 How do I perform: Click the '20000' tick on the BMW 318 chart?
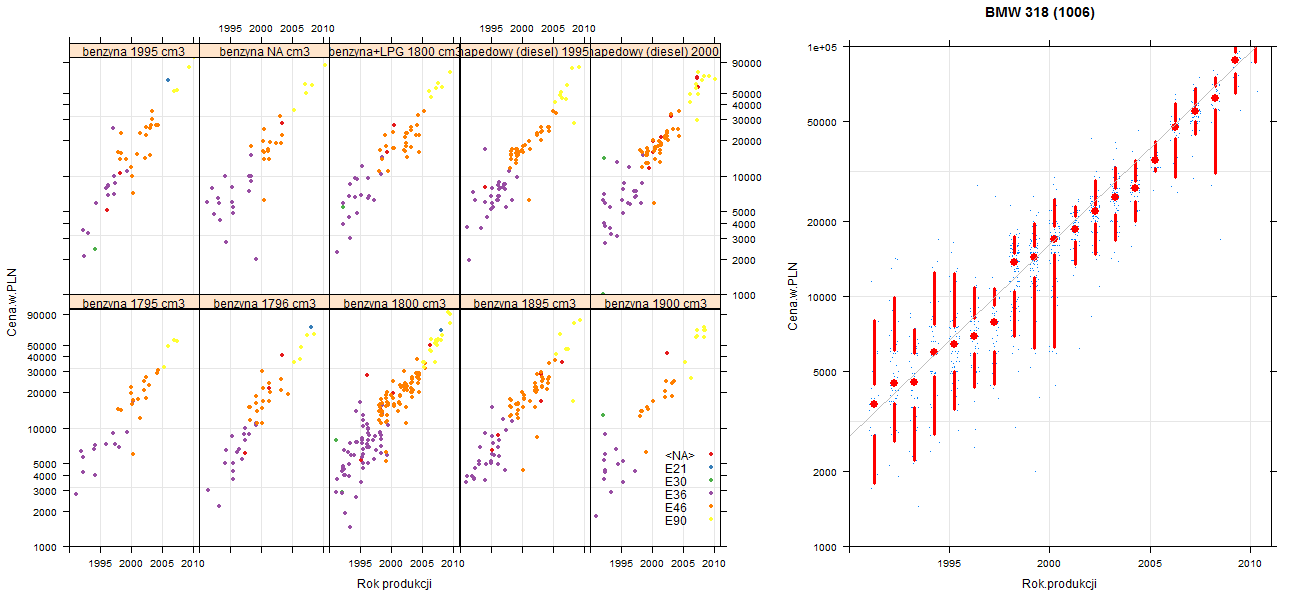[822, 221]
